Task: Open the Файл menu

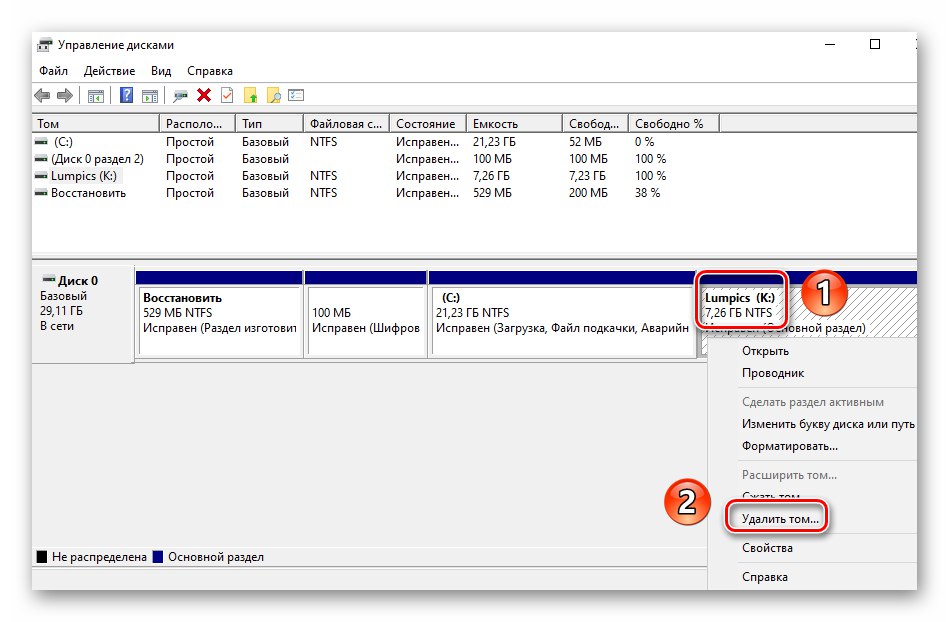Action: pyautogui.click(x=53, y=71)
